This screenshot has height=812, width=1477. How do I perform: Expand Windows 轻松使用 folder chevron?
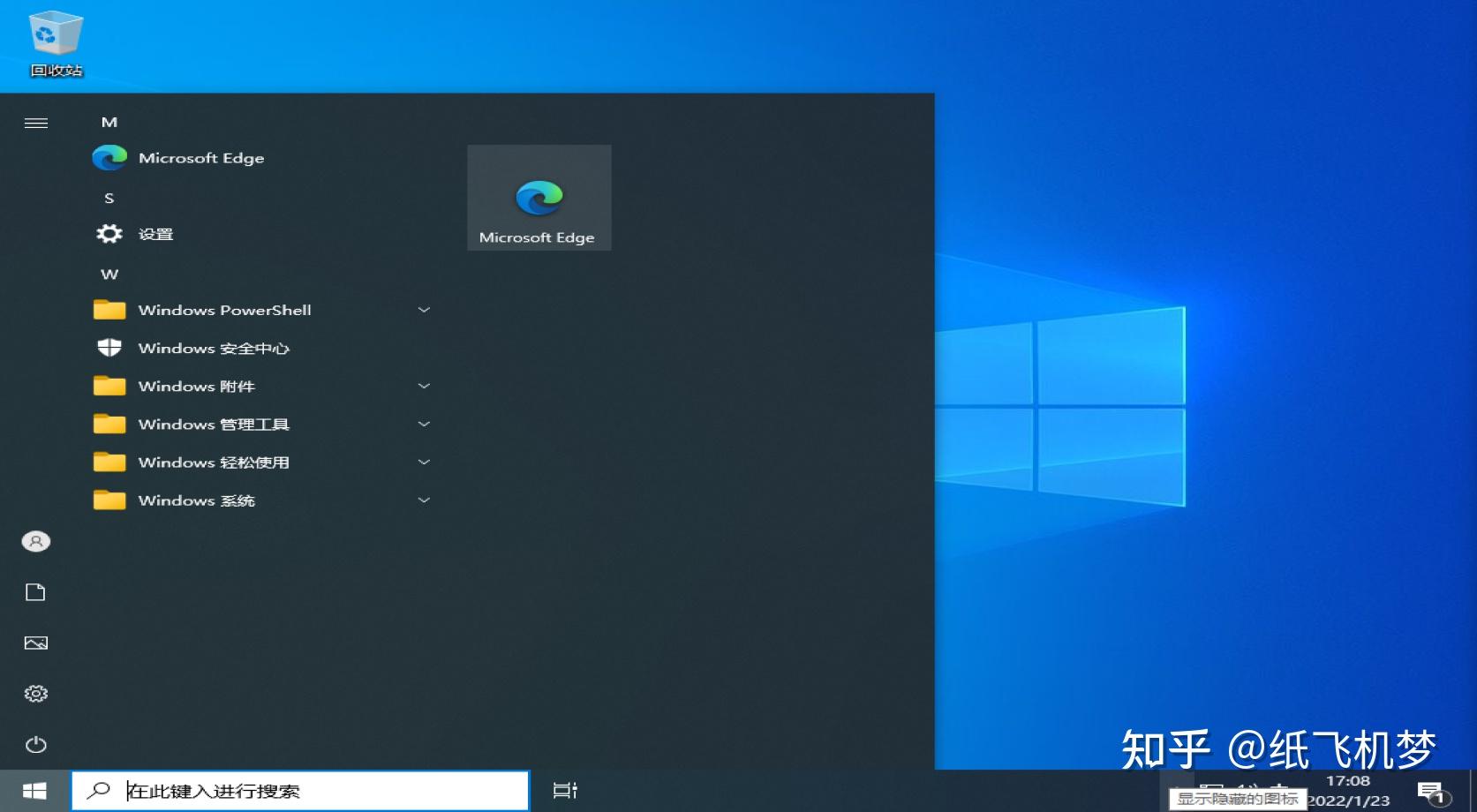click(424, 462)
